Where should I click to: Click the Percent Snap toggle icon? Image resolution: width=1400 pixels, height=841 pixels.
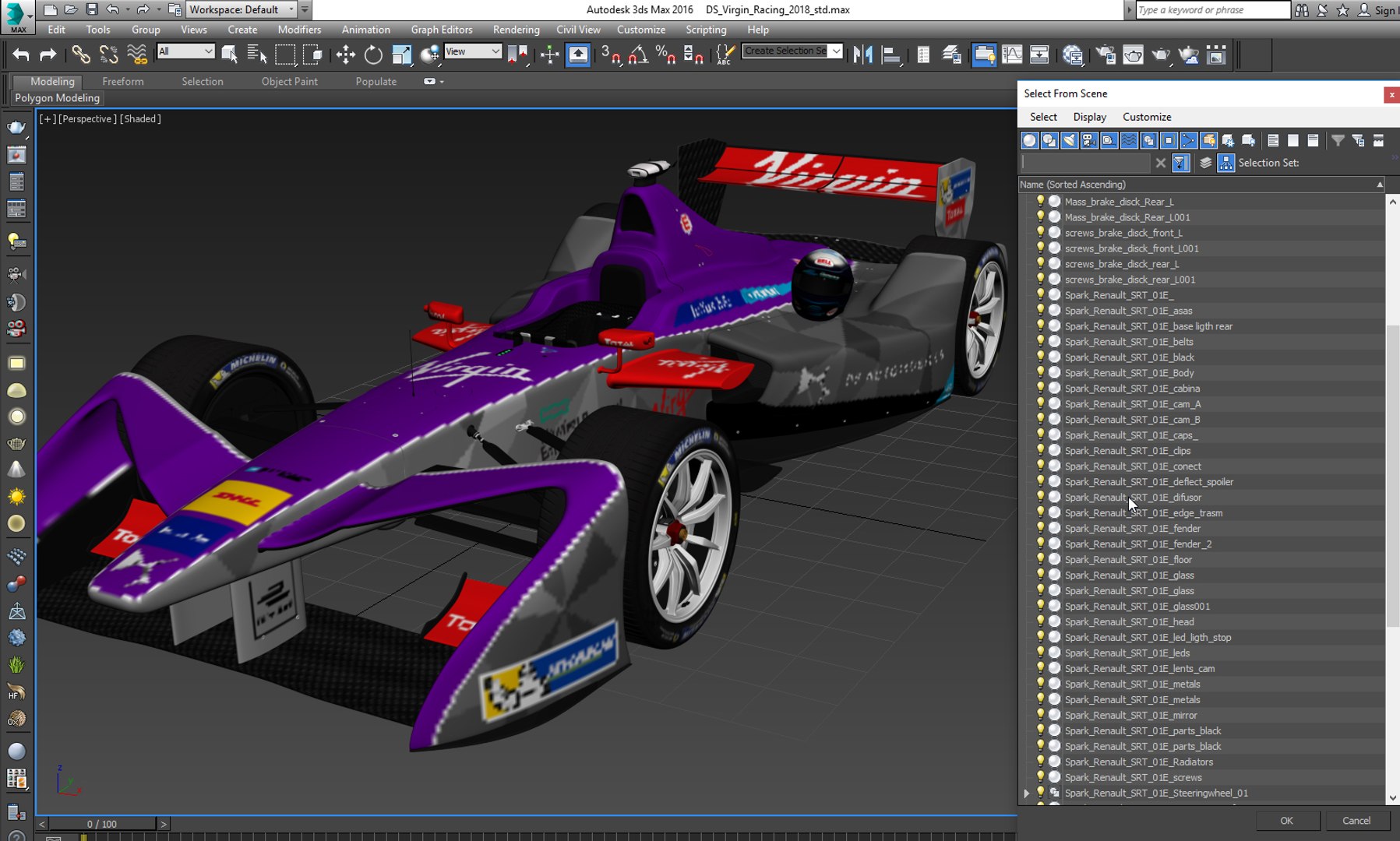pyautogui.click(x=665, y=55)
